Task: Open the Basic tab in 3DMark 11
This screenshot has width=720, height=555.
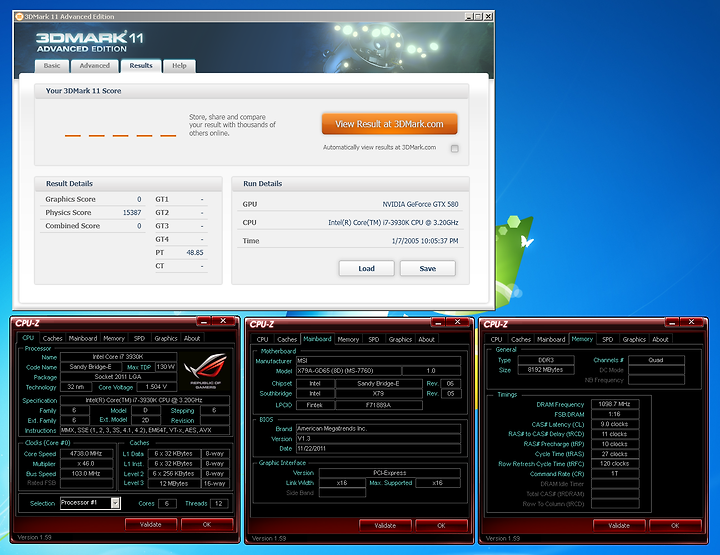Action: click(x=52, y=66)
